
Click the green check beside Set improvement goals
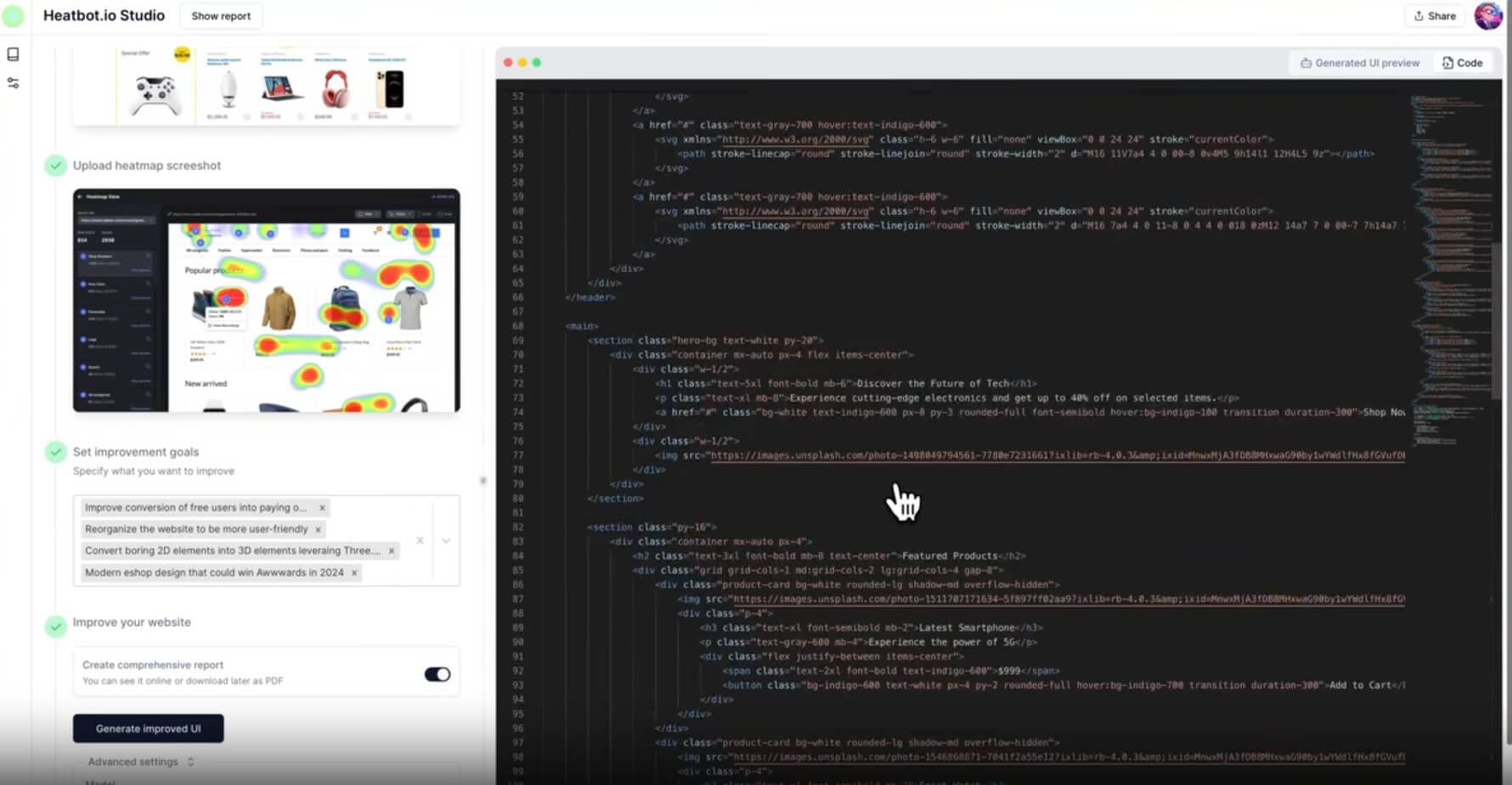click(56, 452)
